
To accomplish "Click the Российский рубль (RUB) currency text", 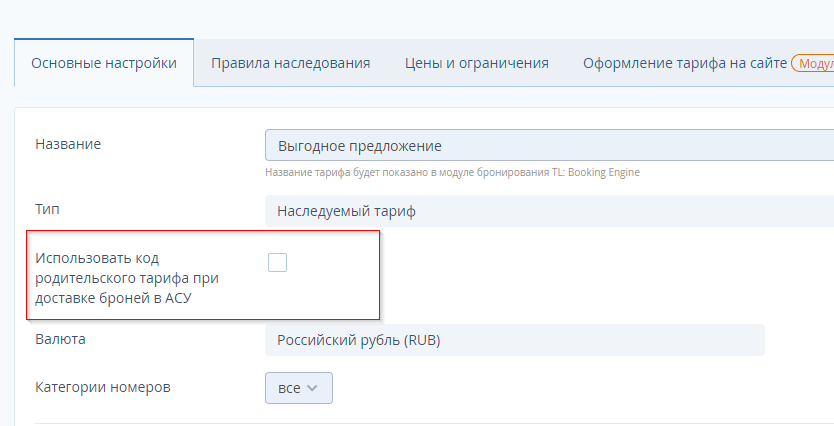I will [x=358, y=340].
